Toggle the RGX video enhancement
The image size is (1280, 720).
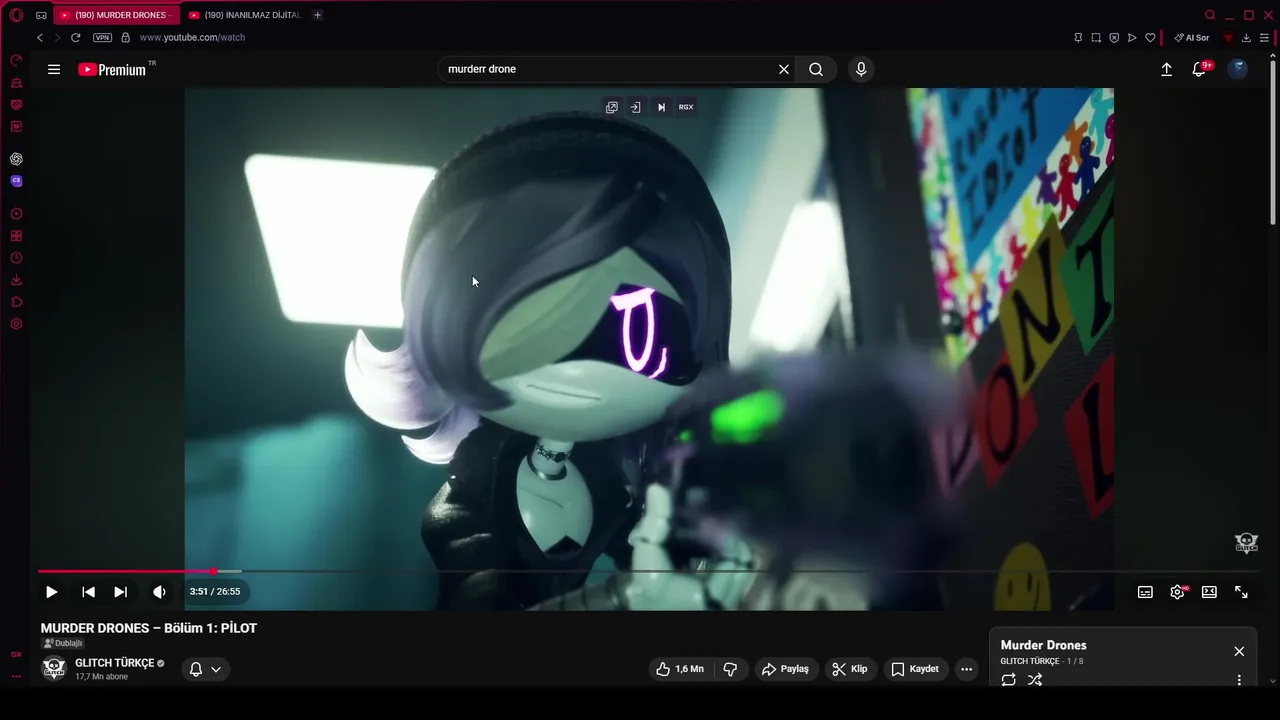point(686,107)
